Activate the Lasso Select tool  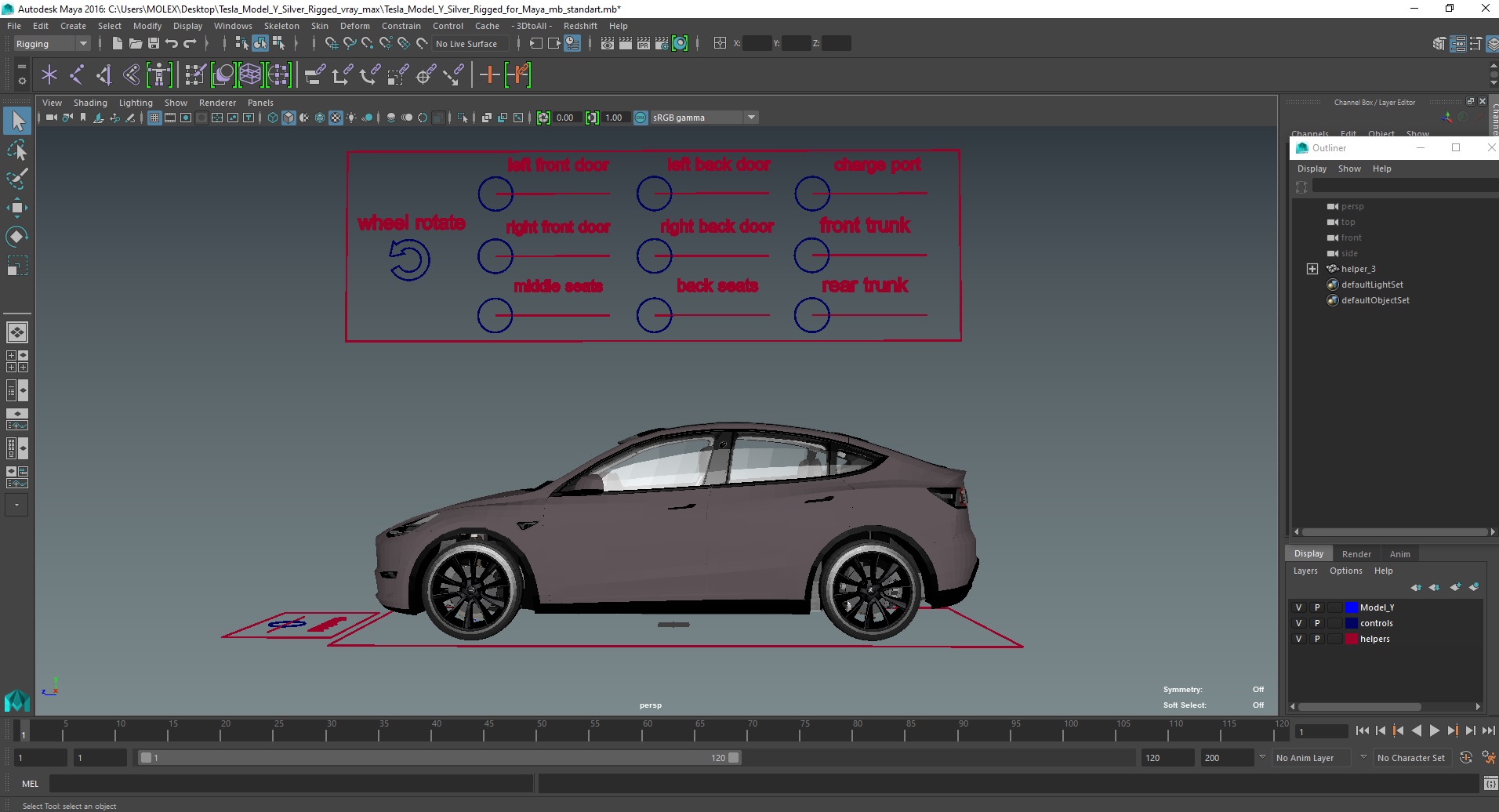pos(17,150)
